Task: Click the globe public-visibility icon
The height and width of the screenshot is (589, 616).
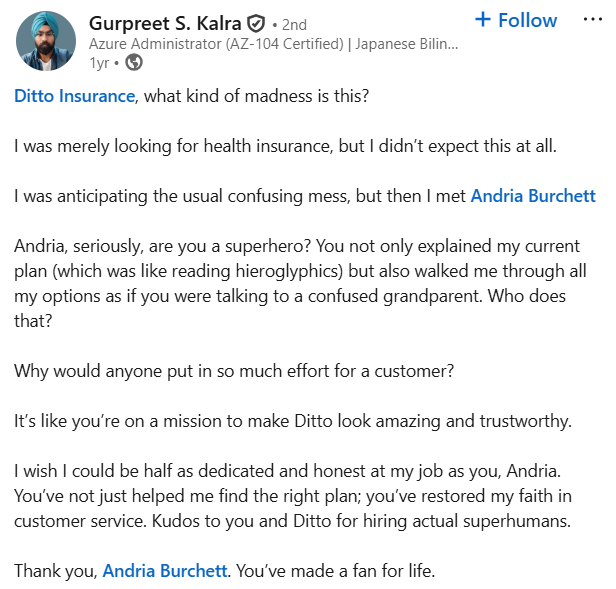Action: [134, 62]
